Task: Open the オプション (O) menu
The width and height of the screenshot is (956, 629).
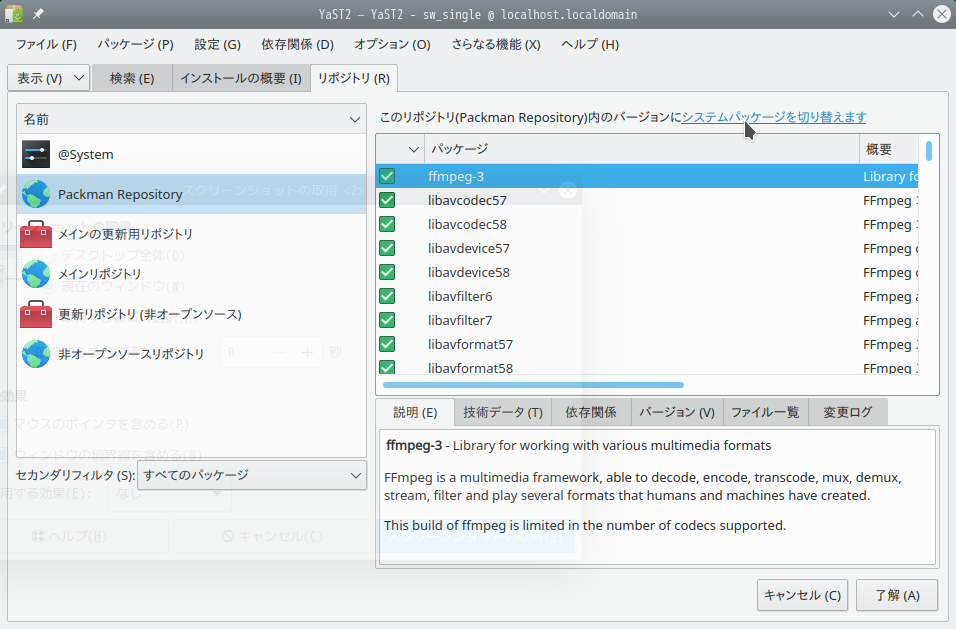Action: click(x=393, y=44)
